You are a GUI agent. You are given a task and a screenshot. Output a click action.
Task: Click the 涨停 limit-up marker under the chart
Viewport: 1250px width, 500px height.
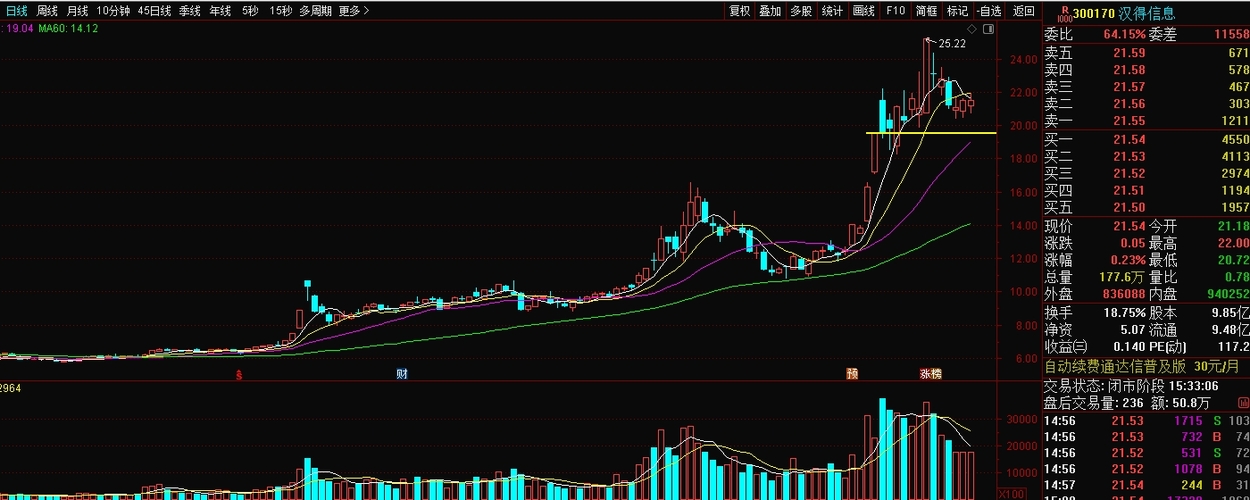pos(930,374)
